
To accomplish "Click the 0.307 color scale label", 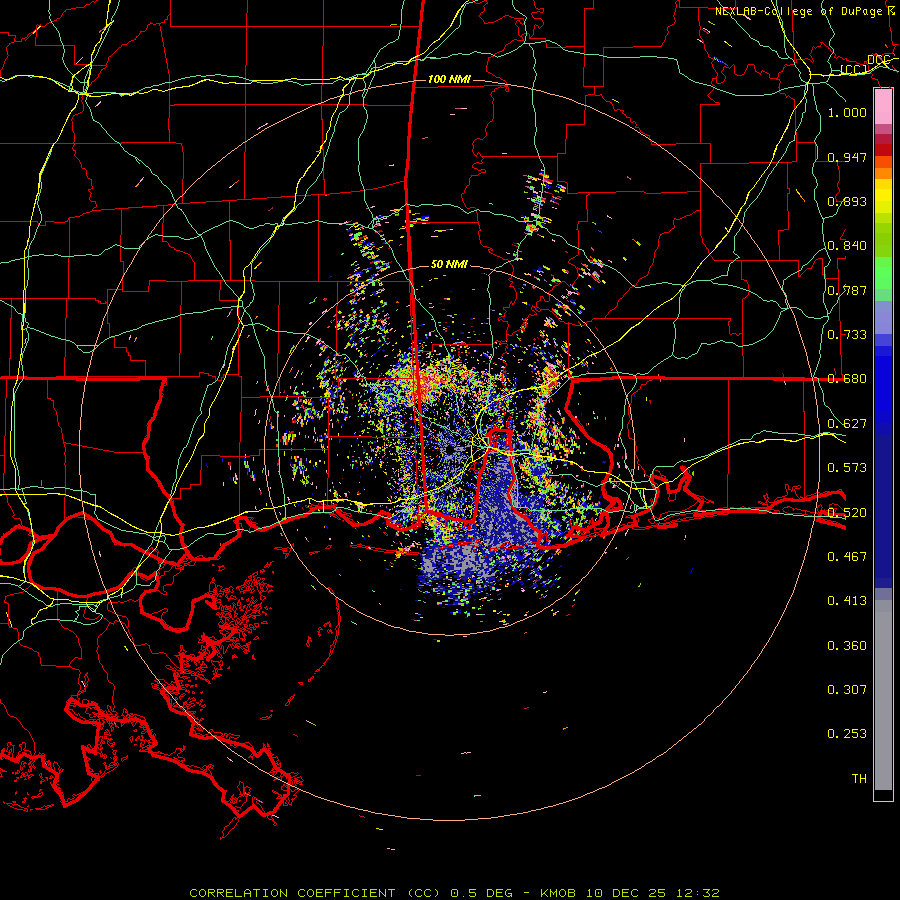I will coord(847,690).
